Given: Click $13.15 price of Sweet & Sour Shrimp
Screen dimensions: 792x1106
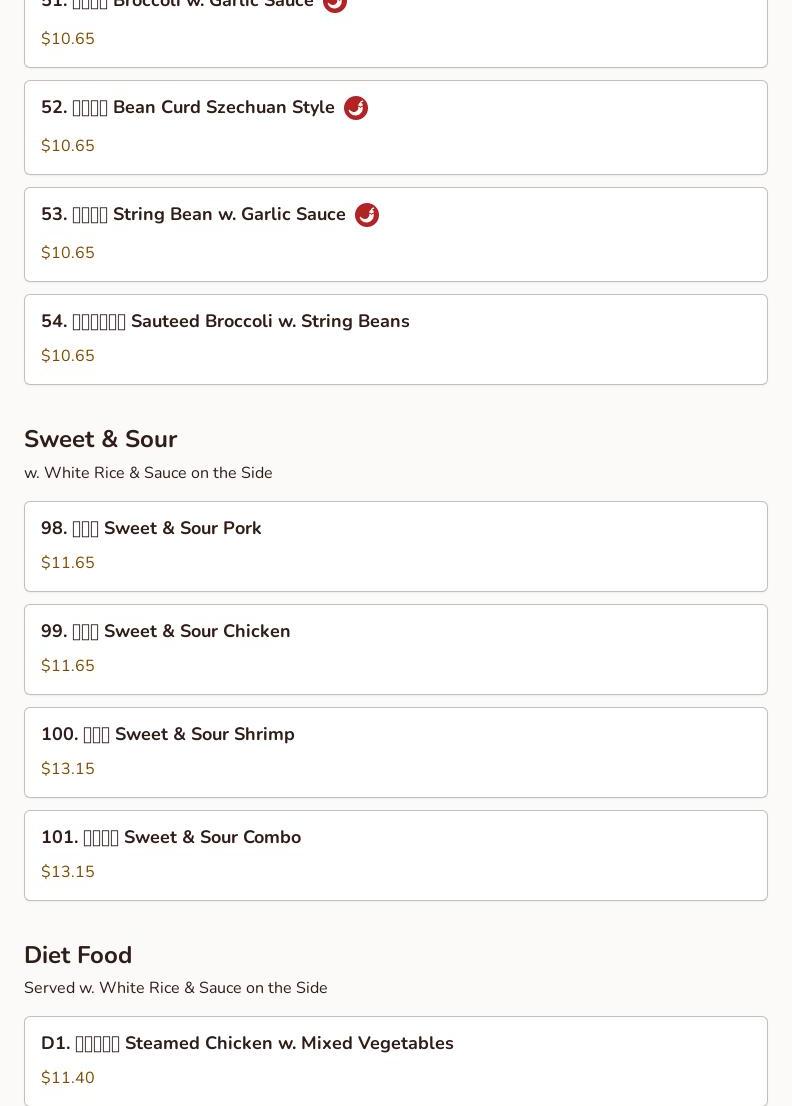Looking at the screenshot, I should tap(68, 769).
